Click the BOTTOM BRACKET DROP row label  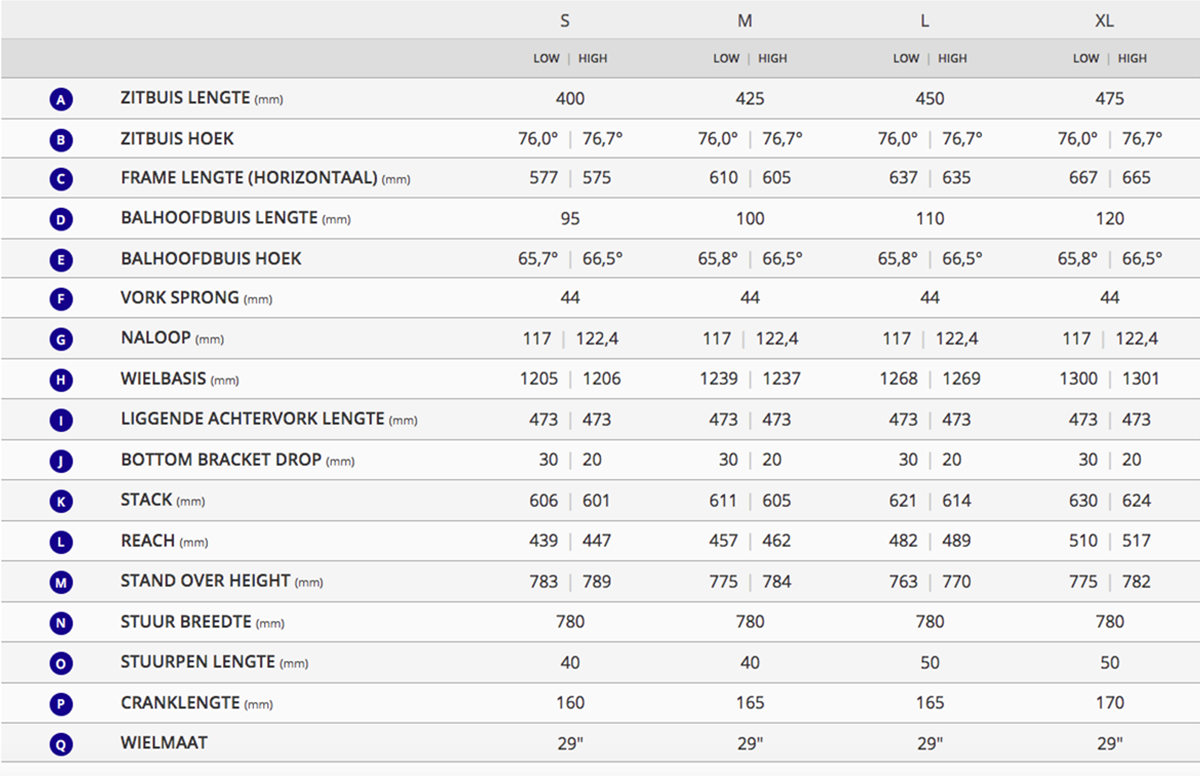(221, 460)
